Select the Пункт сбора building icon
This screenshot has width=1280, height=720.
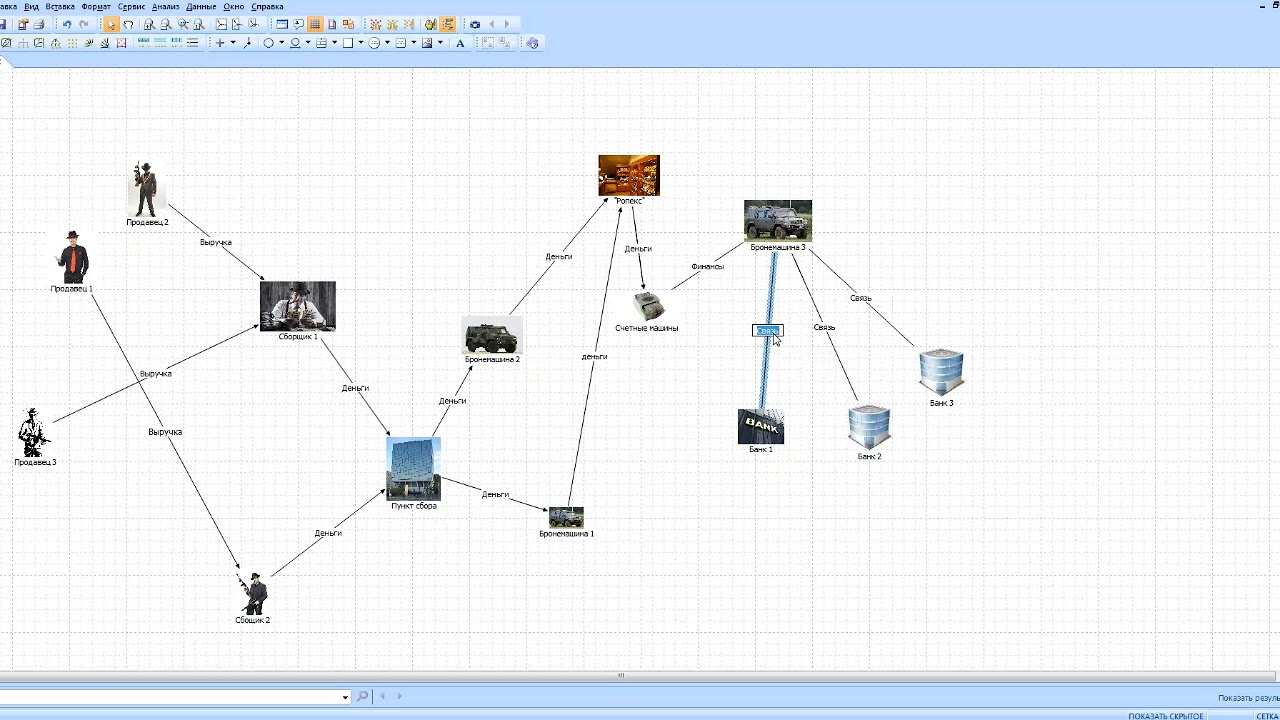click(414, 469)
